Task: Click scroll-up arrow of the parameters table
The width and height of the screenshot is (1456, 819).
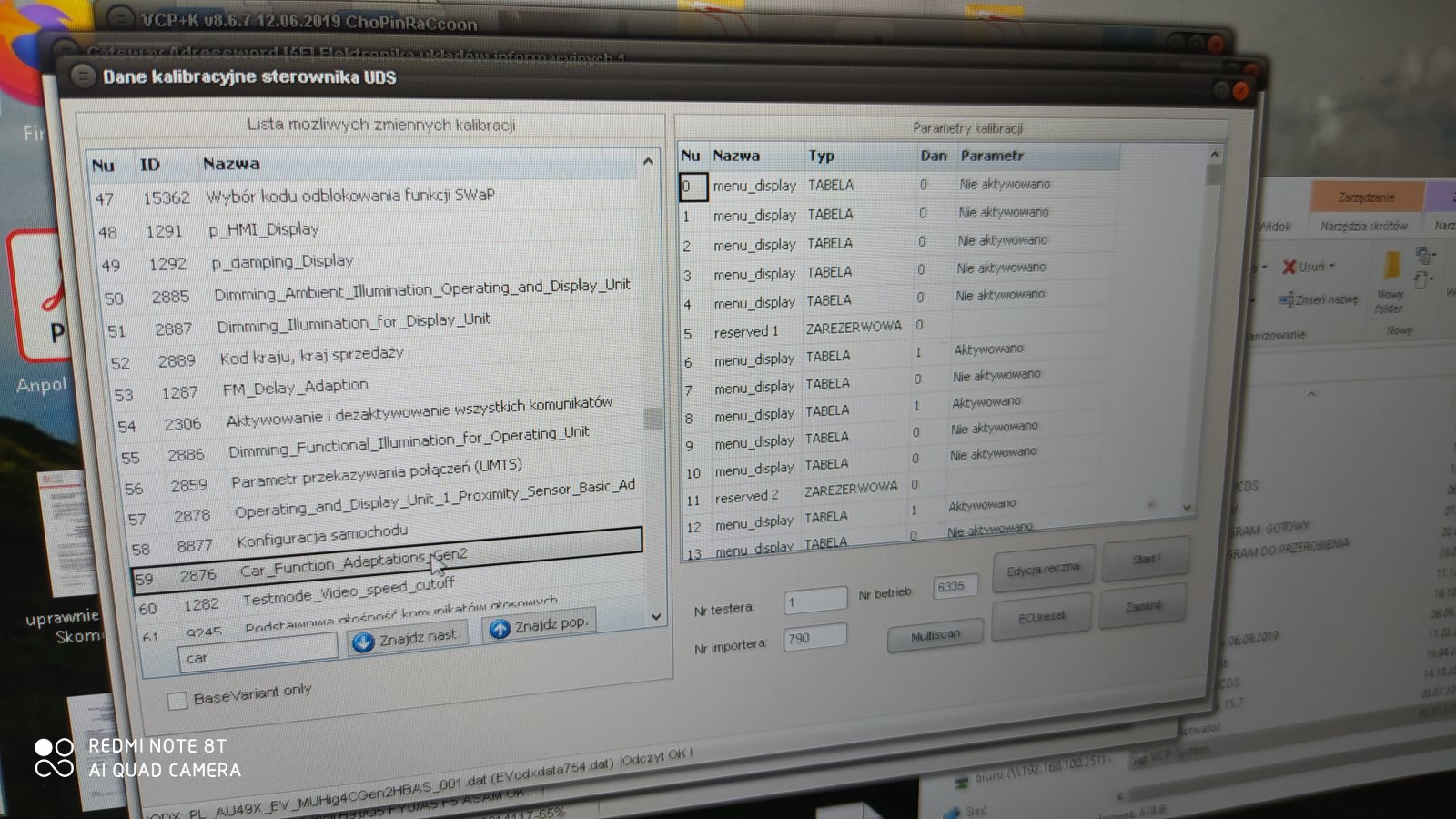Action: tap(1214, 155)
